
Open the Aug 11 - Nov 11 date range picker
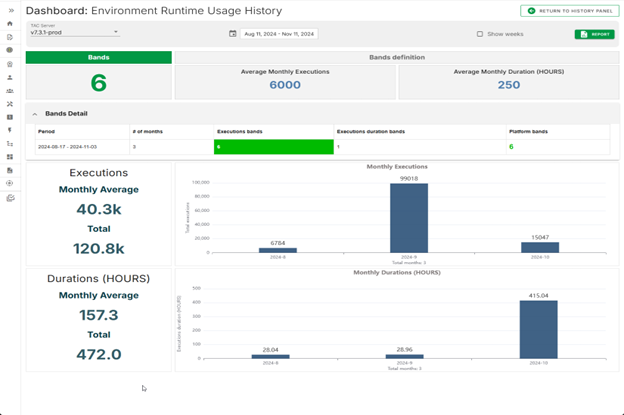click(x=279, y=34)
